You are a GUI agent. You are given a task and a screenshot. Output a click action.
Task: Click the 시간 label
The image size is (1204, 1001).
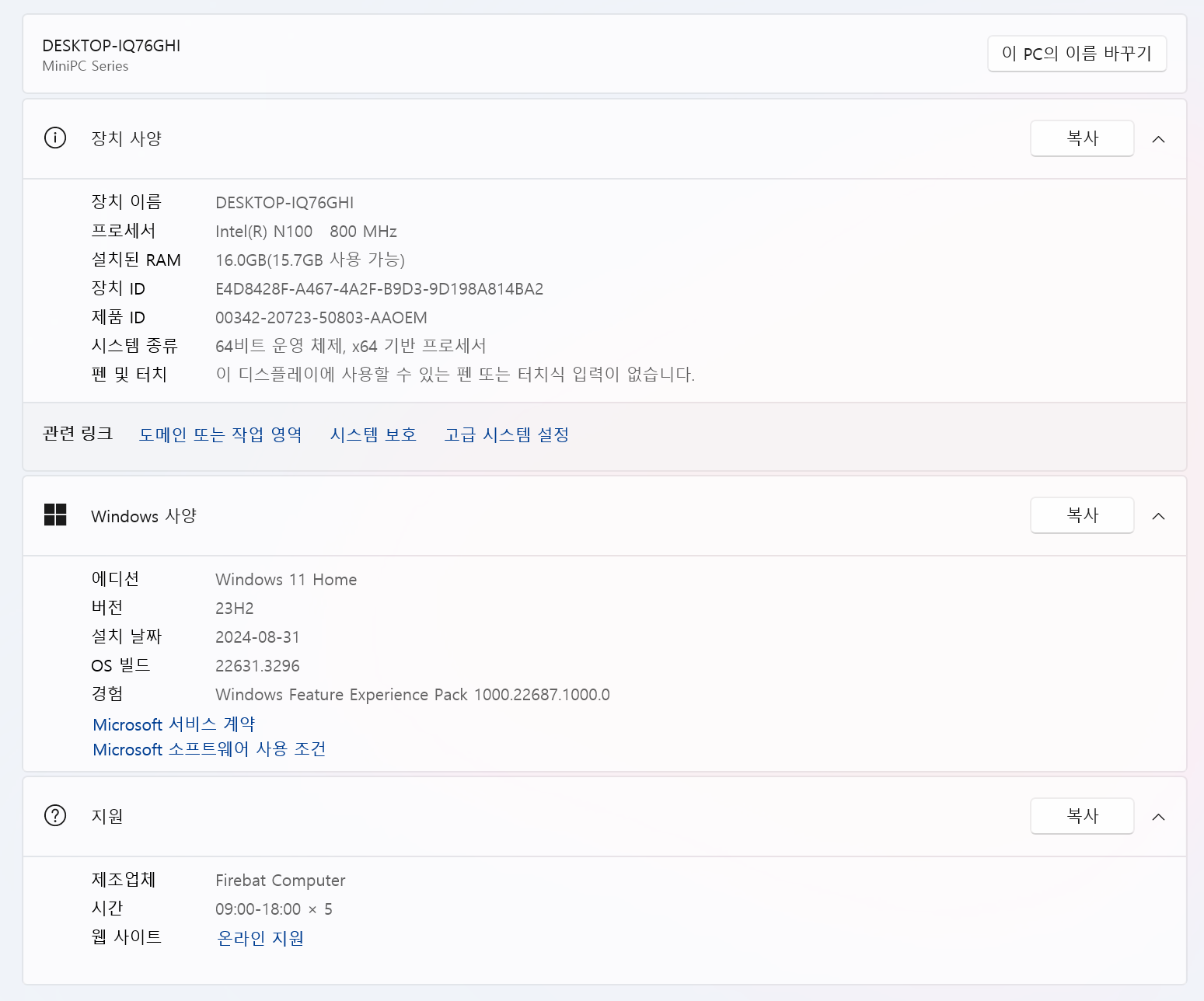pos(107,909)
